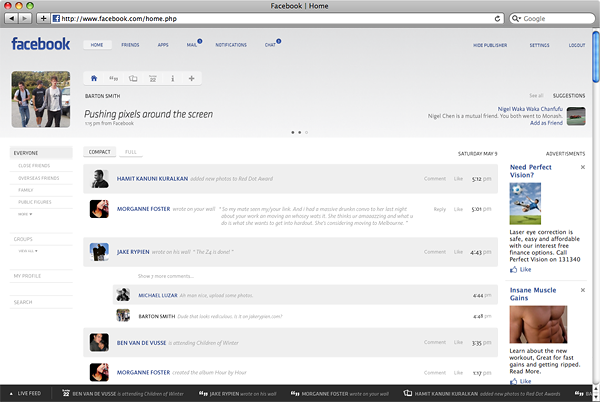
Task: Select the quote status icon in publisher
Action: pos(114,78)
